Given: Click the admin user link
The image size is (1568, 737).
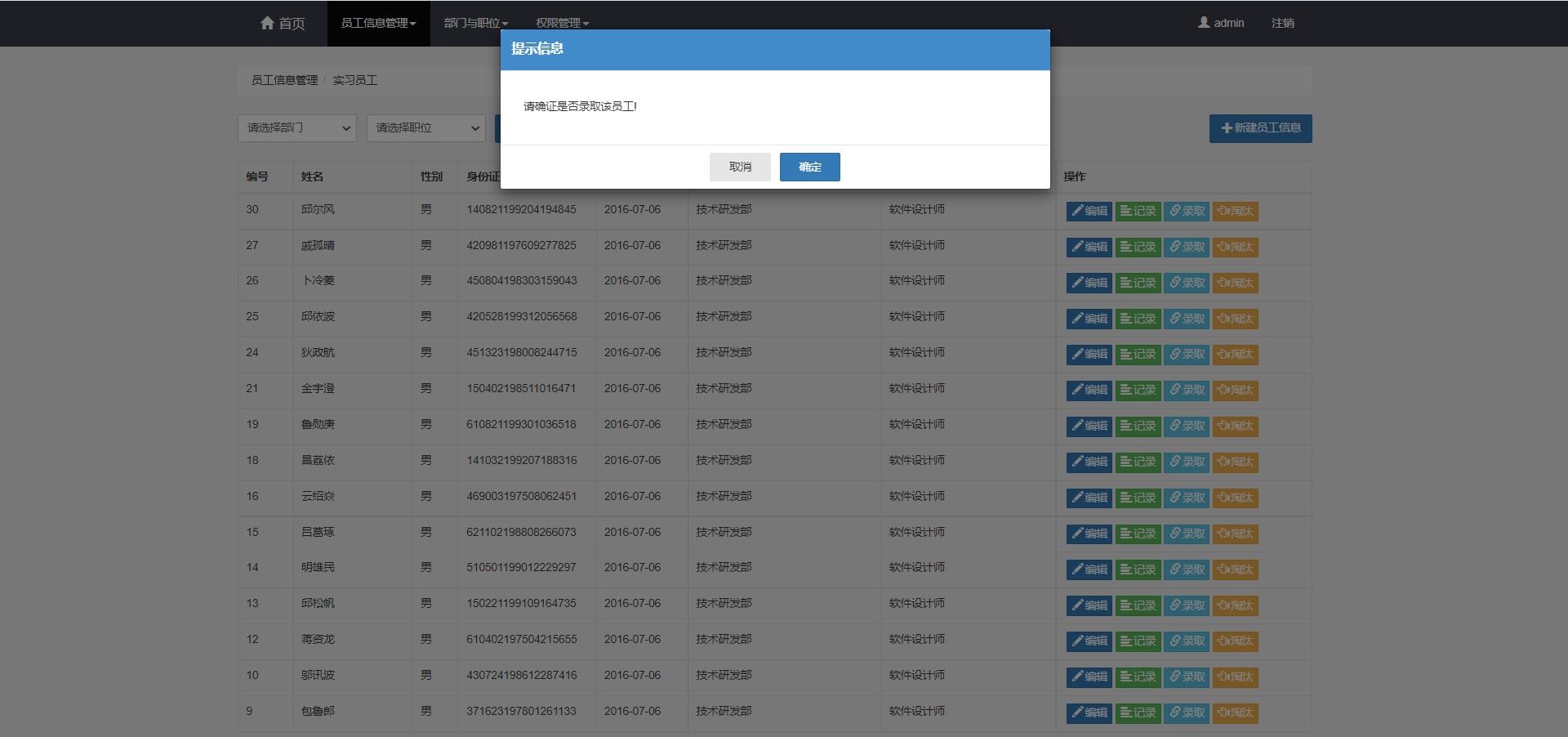Looking at the screenshot, I should click(1221, 23).
